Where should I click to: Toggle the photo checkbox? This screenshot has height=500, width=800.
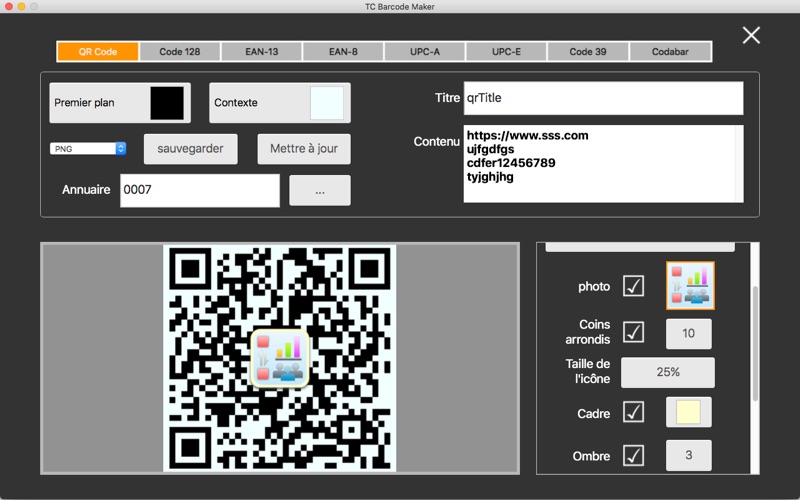(633, 286)
